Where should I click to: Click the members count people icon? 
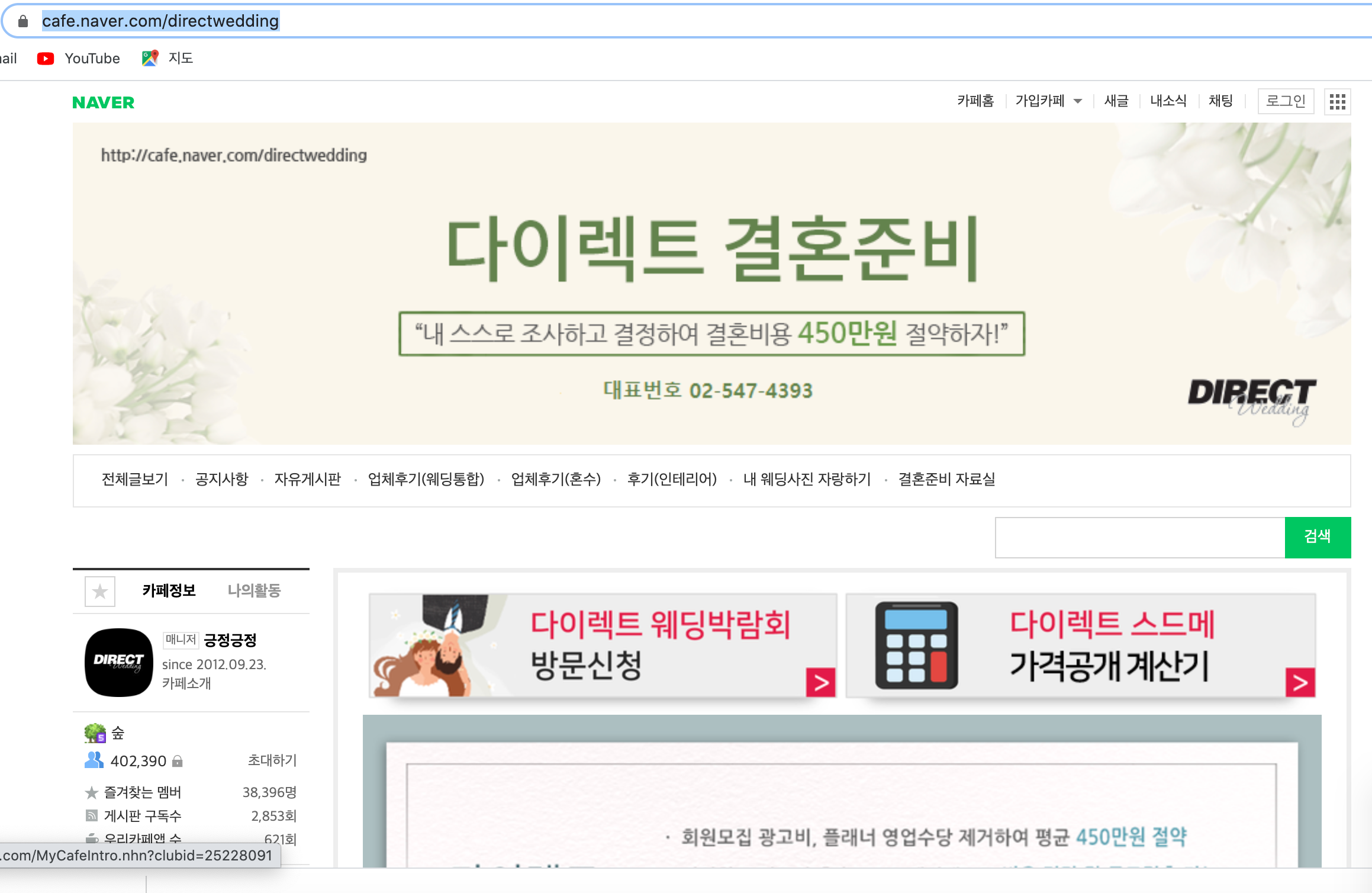94,760
